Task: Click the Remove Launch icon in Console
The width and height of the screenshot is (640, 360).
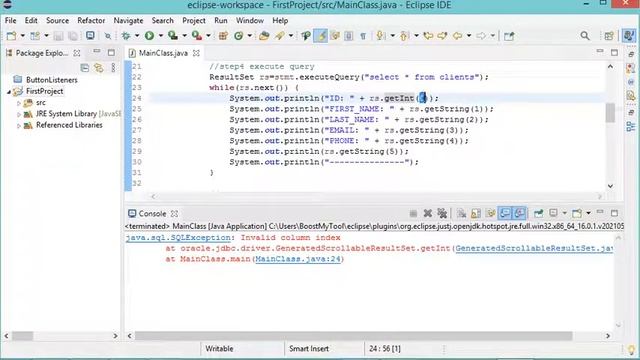Action: point(428,213)
